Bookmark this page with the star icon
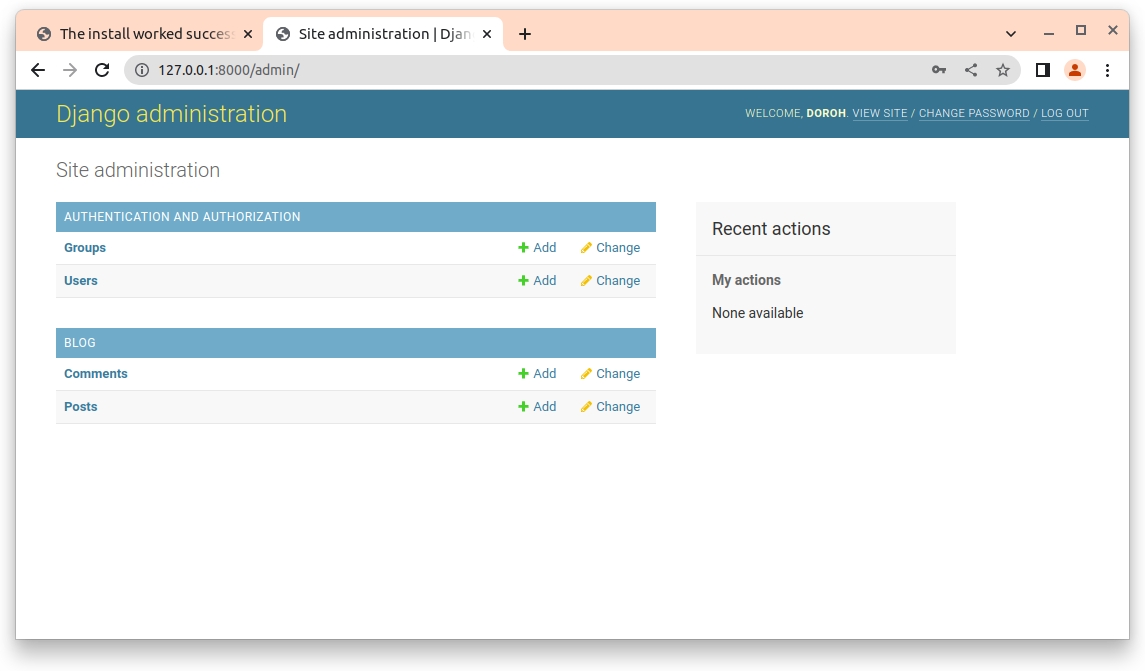This screenshot has height=671, width=1145. [x=1003, y=70]
